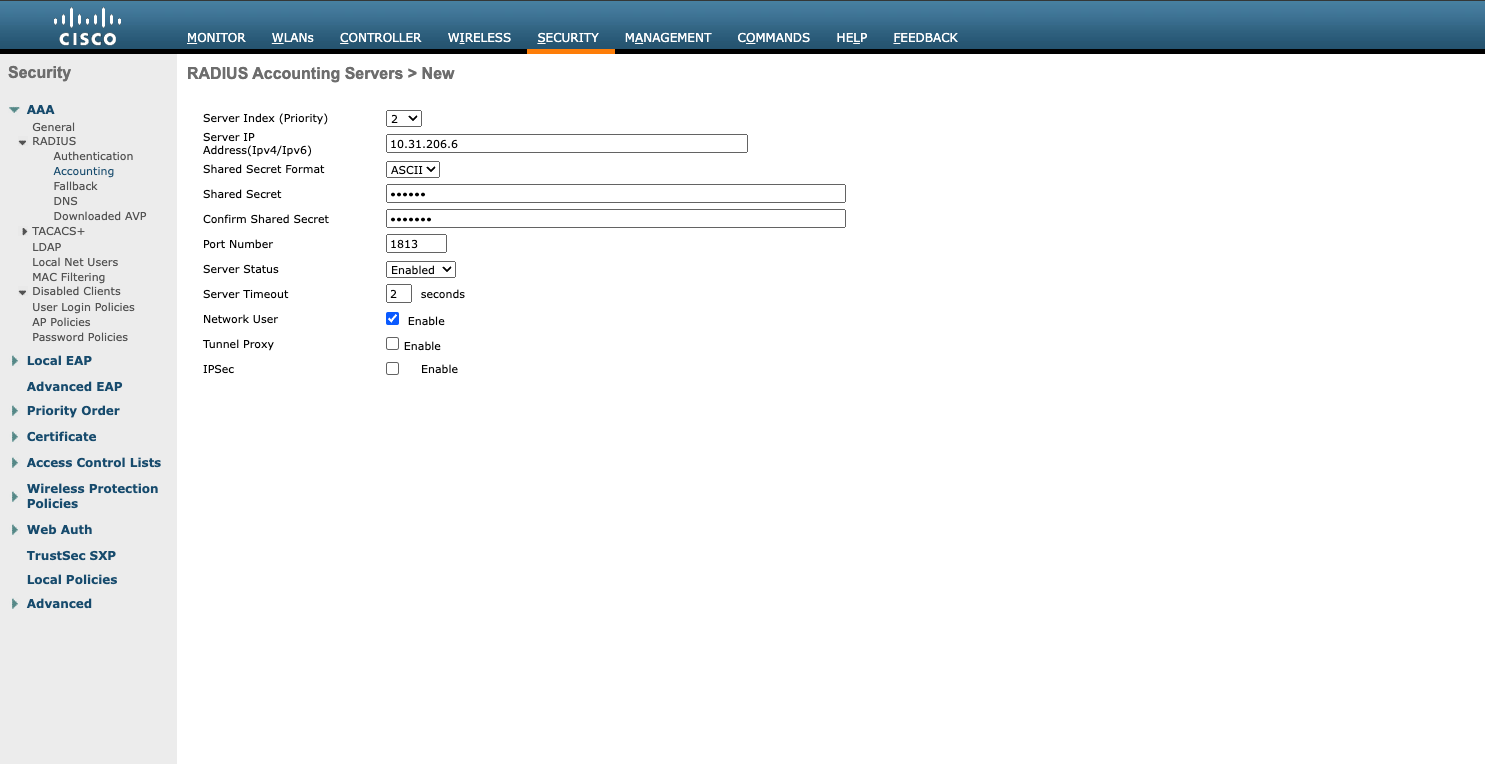
Task: Enable the Tunnel Proxy checkbox
Action: click(393, 344)
